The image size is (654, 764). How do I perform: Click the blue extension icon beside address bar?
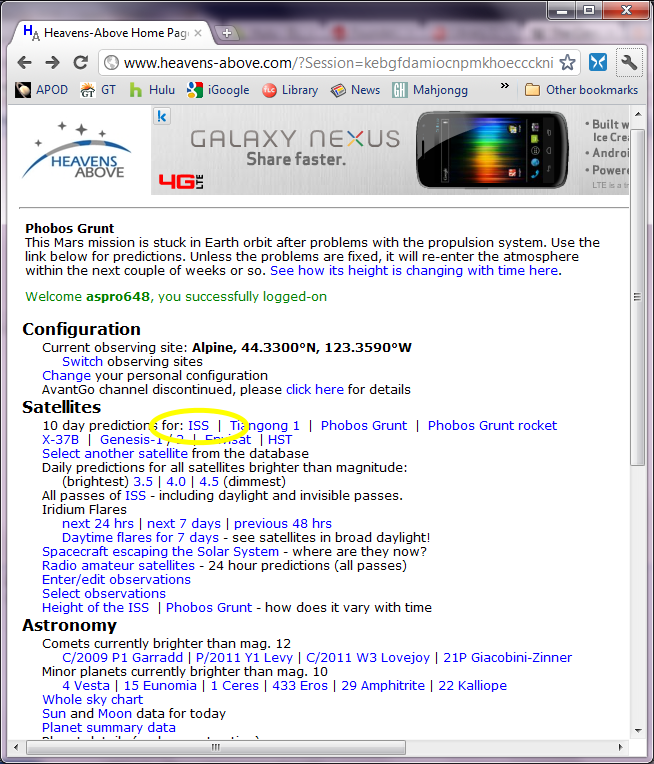click(x=598, y=62)
